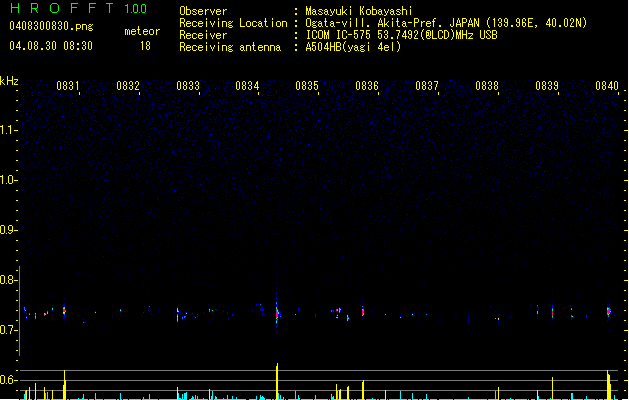Click the 'Receiving Location' label
This screenshot has width=629, height=400.
pyautogui.click(x=233, y=23)
